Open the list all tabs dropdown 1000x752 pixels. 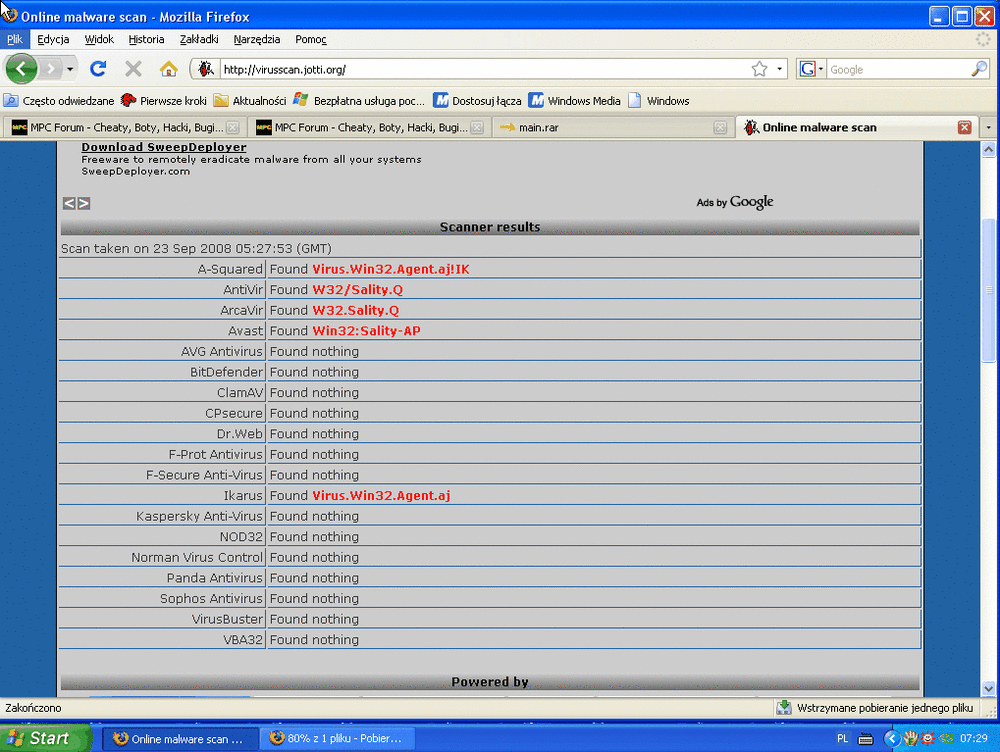989,128
